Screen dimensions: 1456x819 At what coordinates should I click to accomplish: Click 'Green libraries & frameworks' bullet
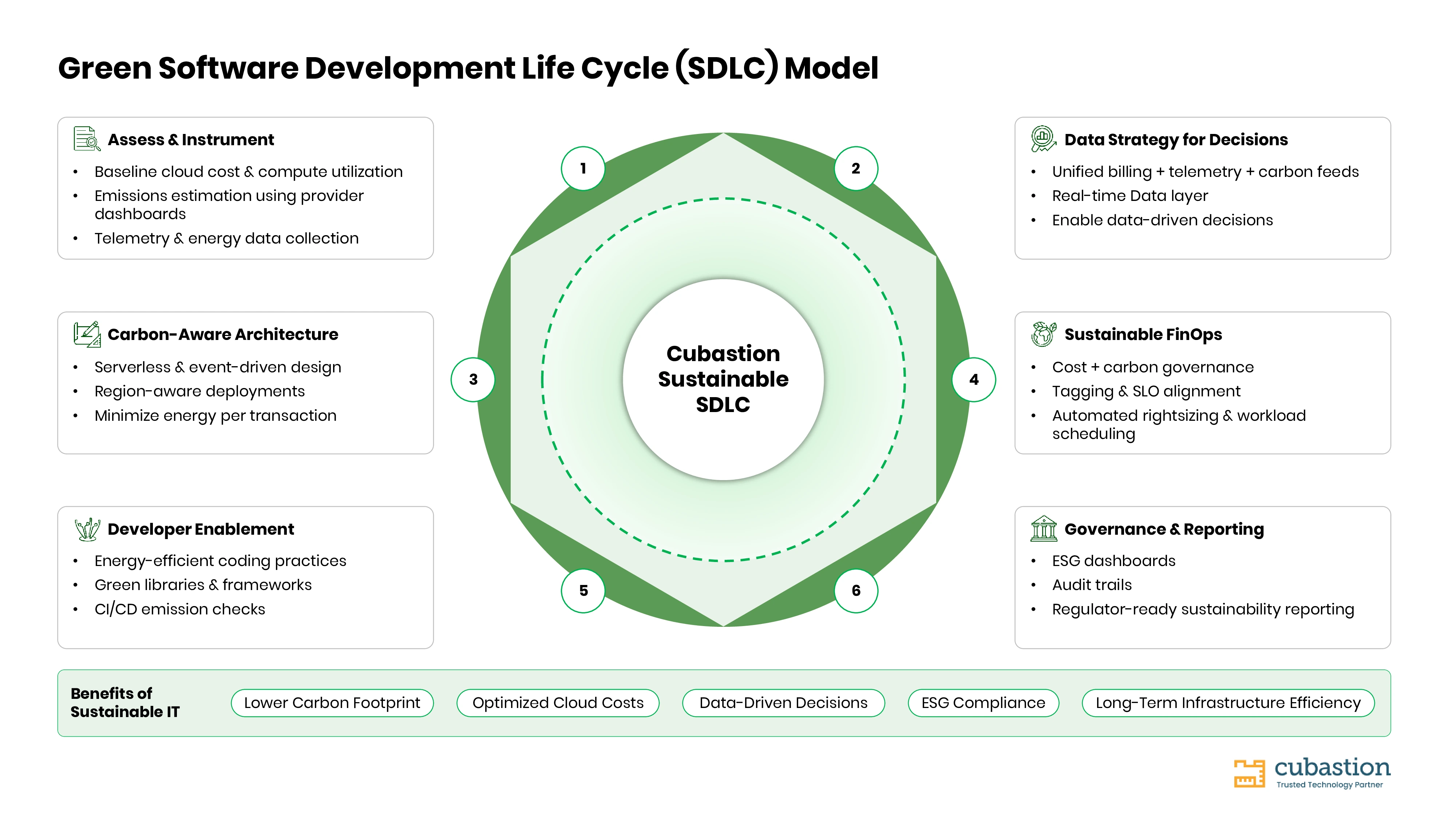203,585
